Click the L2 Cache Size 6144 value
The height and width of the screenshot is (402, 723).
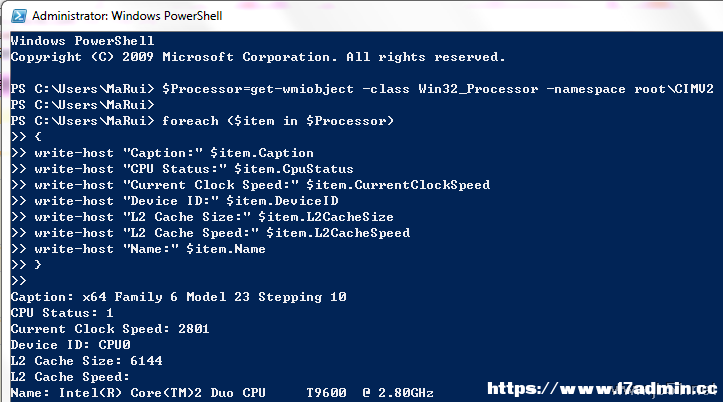(146, 361)
